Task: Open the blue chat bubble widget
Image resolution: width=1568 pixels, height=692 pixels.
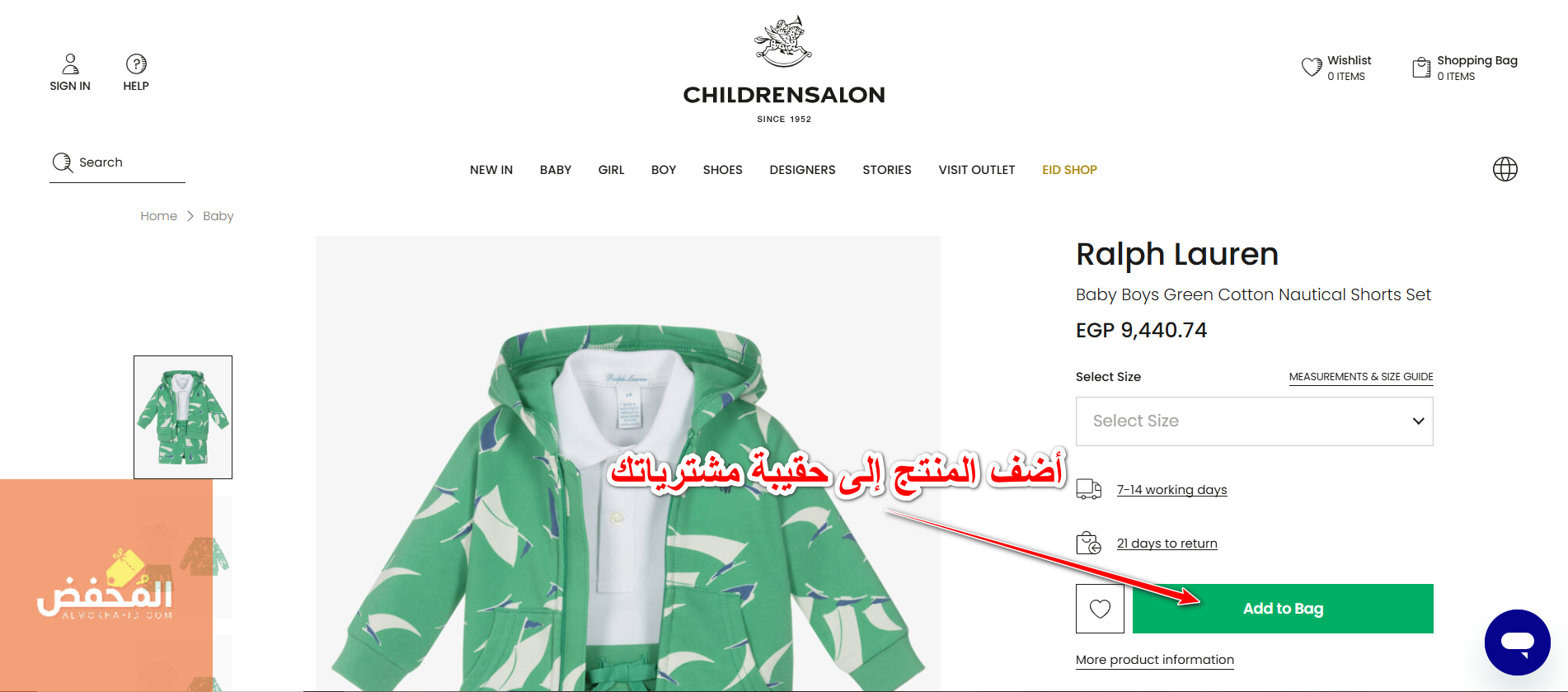Action: pos(1517,642)
